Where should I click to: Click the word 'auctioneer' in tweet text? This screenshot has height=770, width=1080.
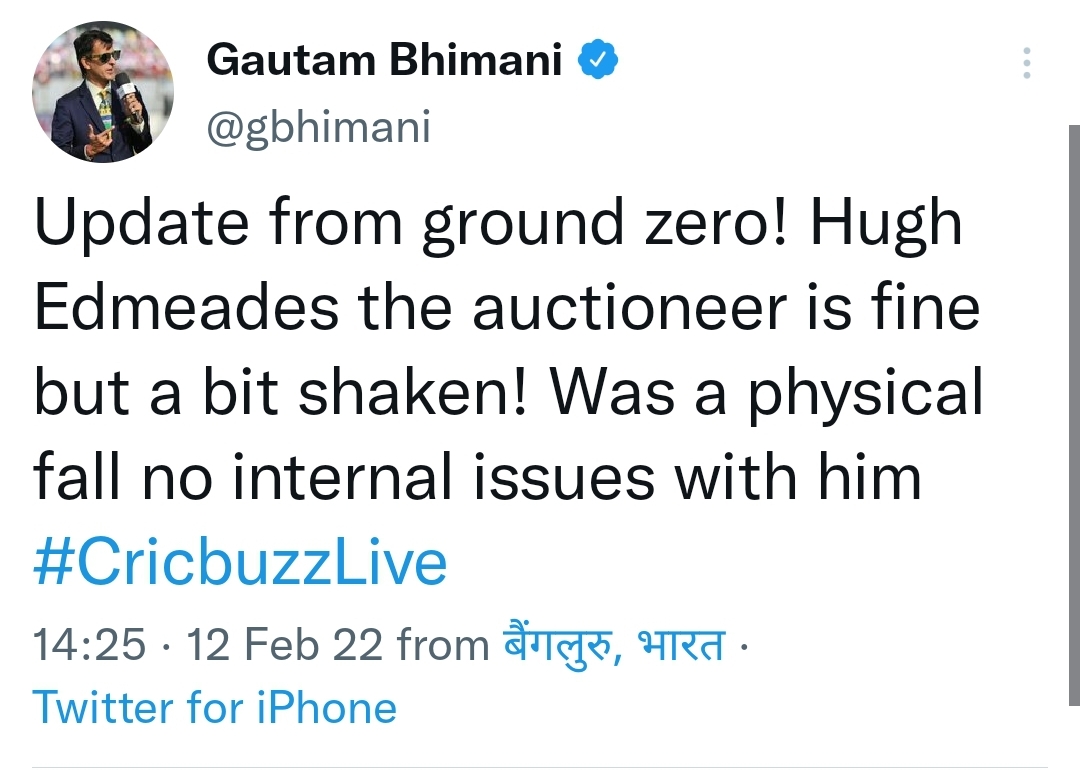click(x=630, y=307)
